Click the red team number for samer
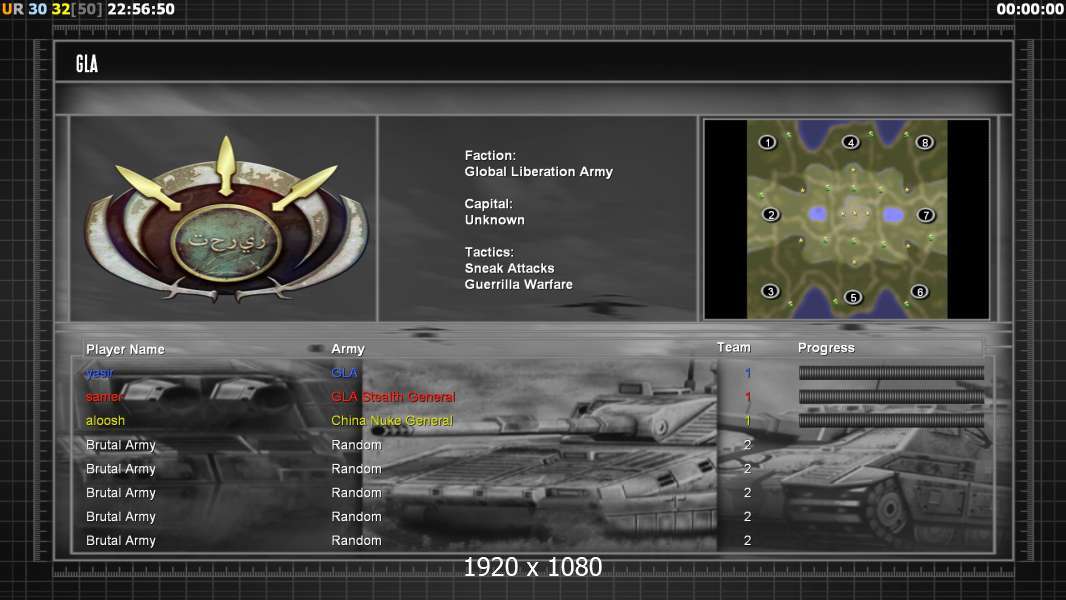This screenshot has width=1066, height=600. point(747,397)
